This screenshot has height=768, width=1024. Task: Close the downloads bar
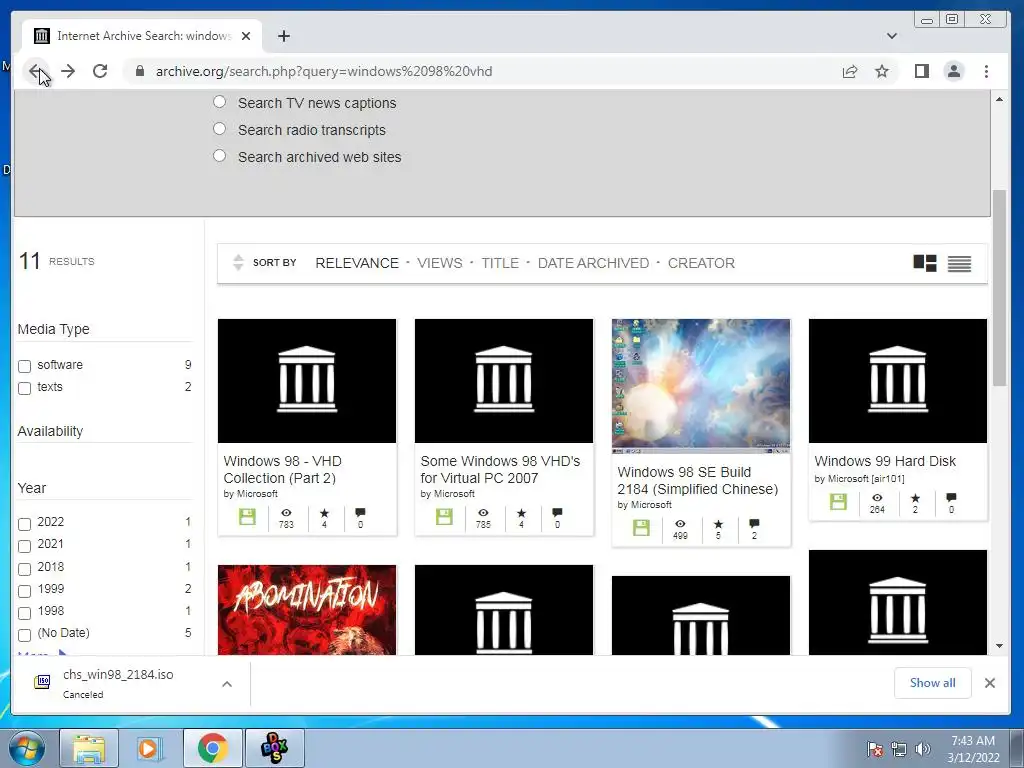point(989,682)
